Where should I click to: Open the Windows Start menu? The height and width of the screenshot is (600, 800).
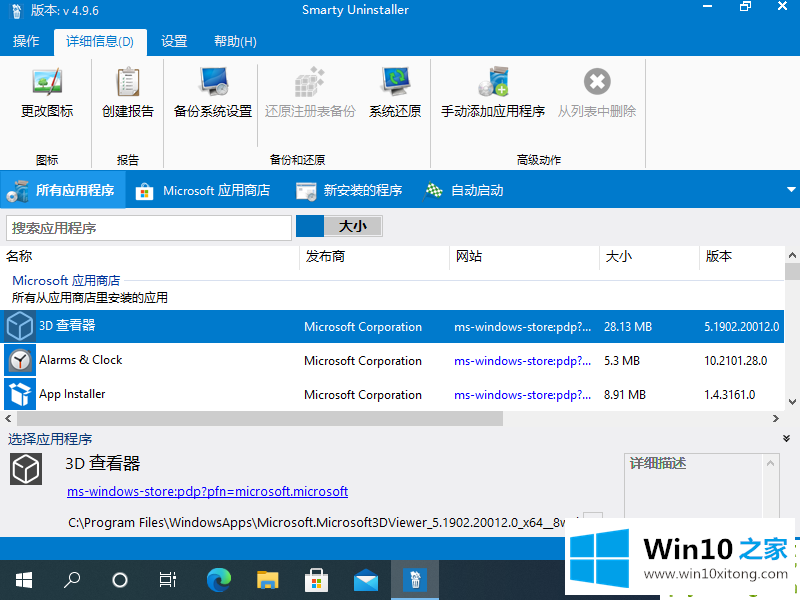click(23, 580)
